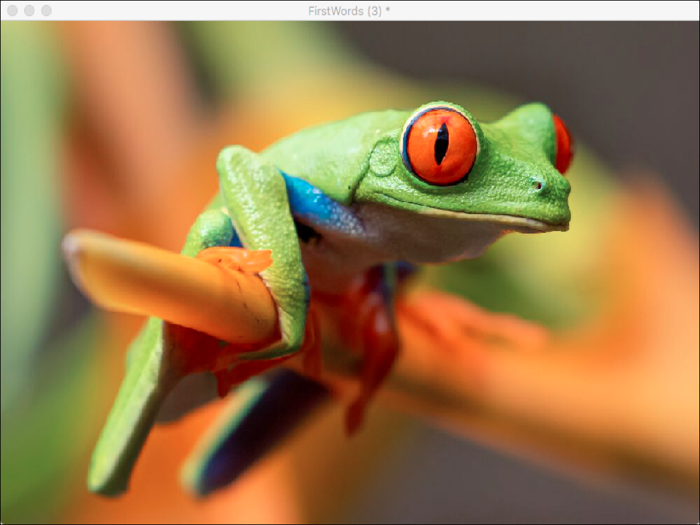Screen dimensions: 700x525
Task: Click the FirstWords (3) window title
Action: [349, 11]
